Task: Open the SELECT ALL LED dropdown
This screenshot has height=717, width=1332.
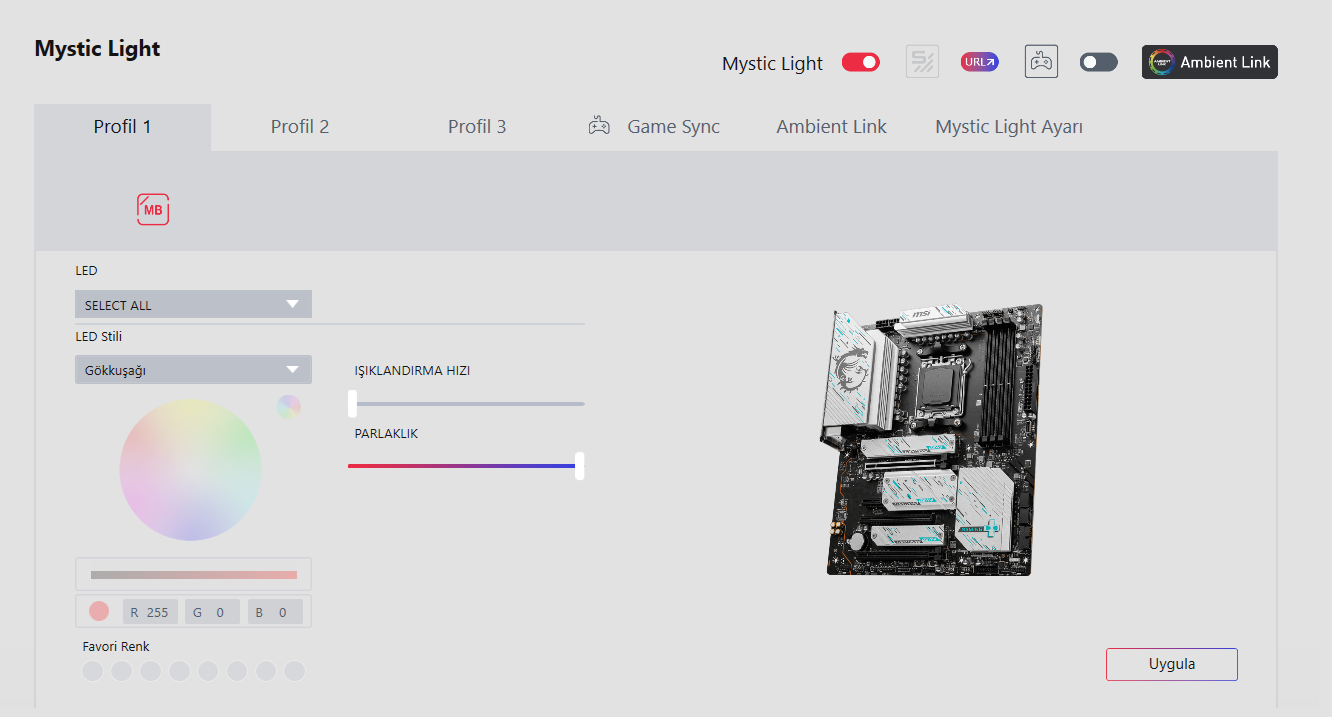Action: click(193, 304)
